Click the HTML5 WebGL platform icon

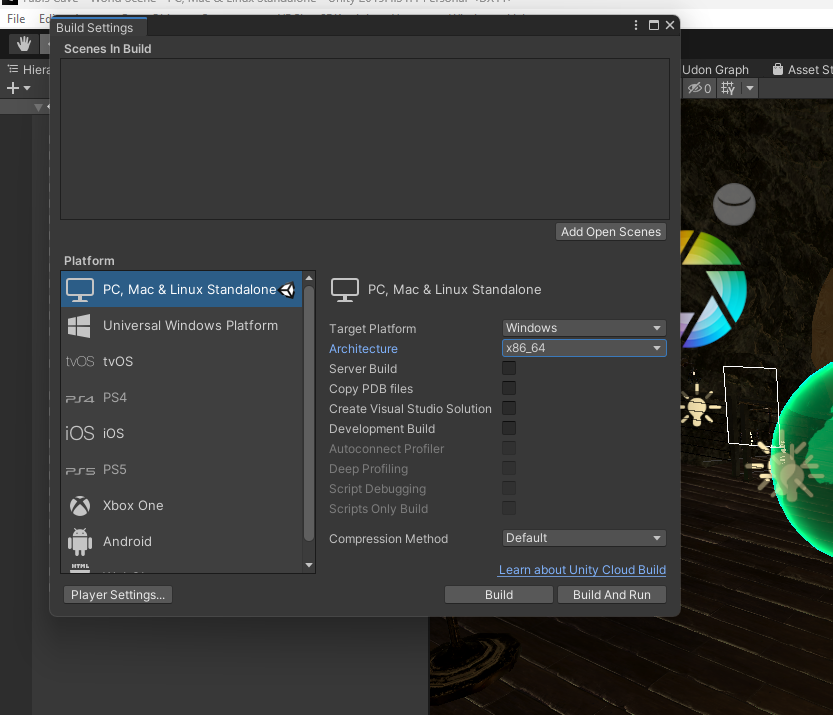click(x=80, y=568)
